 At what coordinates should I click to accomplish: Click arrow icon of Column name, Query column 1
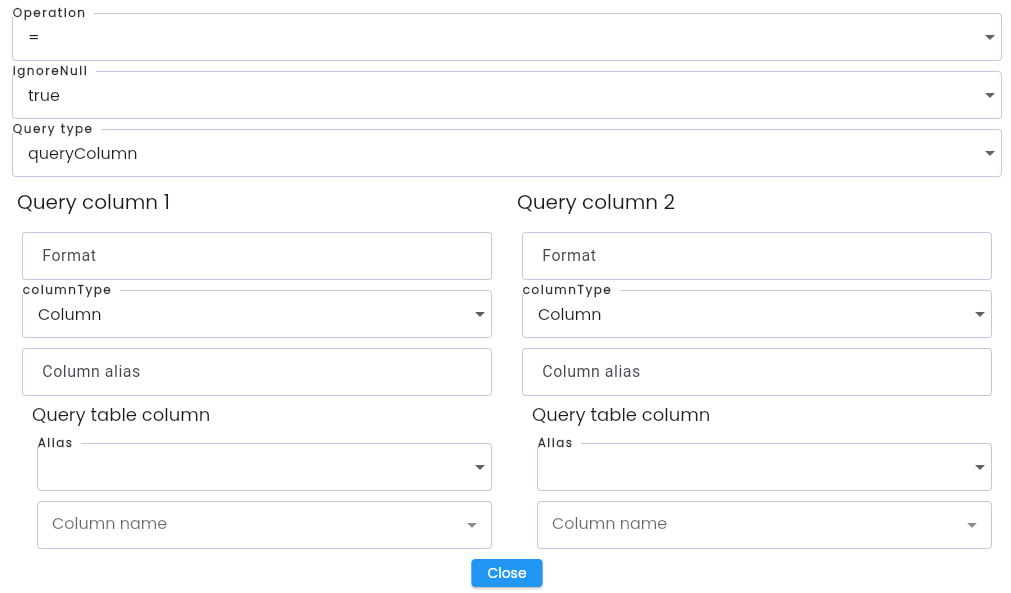472,525
